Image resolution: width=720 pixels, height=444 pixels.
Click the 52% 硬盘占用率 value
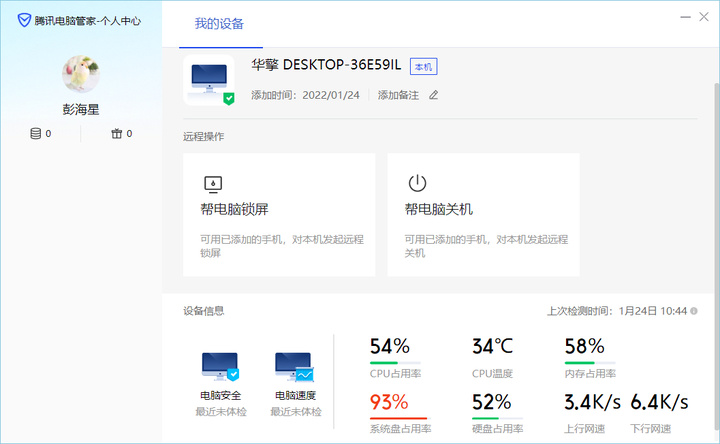(x=492, y=402)
